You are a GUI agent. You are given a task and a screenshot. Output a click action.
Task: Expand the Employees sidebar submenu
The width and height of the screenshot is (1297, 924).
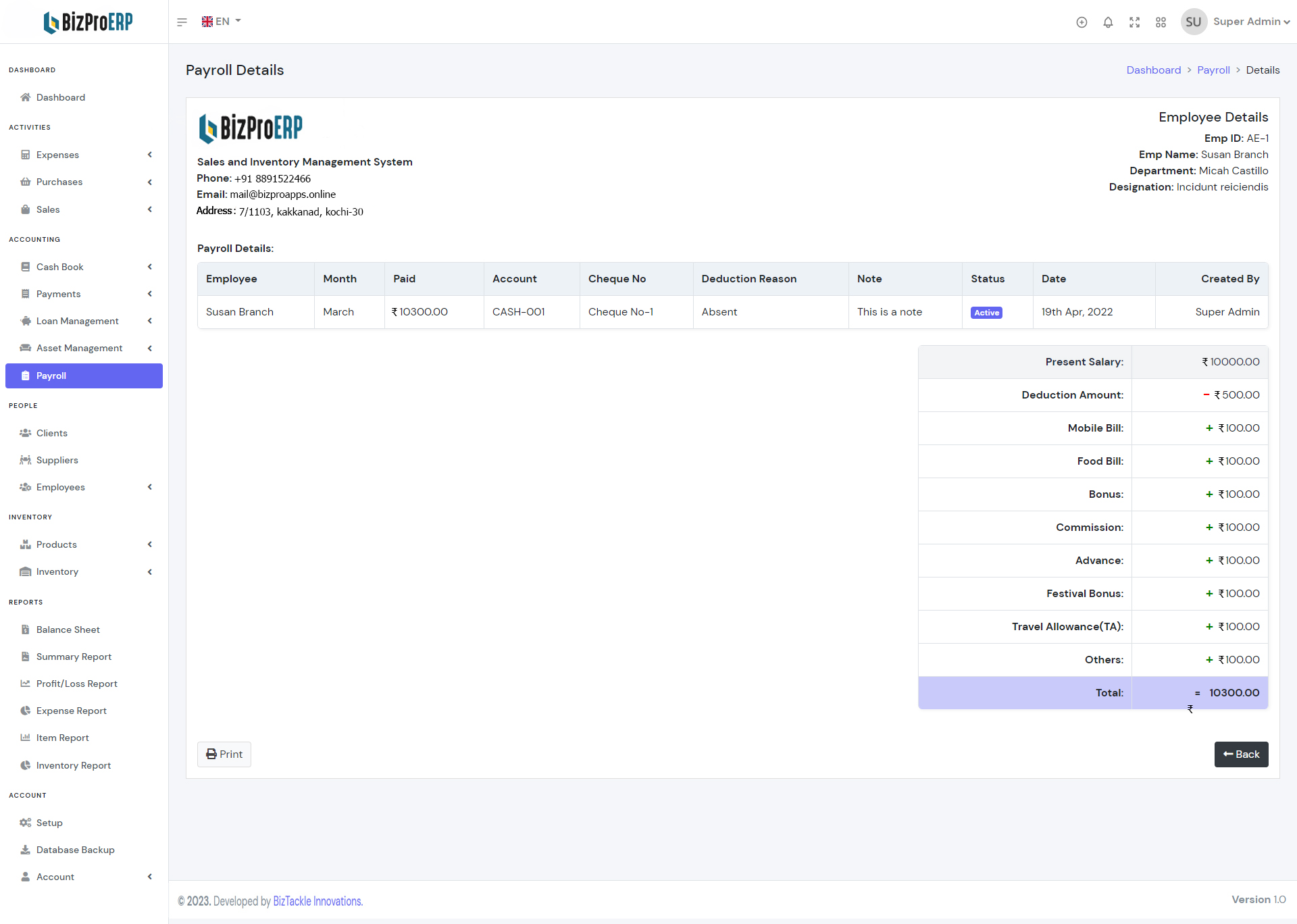tap(84, 487)
